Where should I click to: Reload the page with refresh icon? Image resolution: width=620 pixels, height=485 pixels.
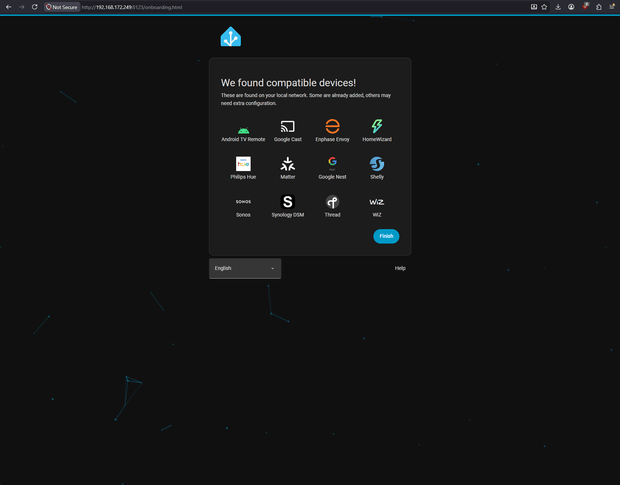point(34,7)
